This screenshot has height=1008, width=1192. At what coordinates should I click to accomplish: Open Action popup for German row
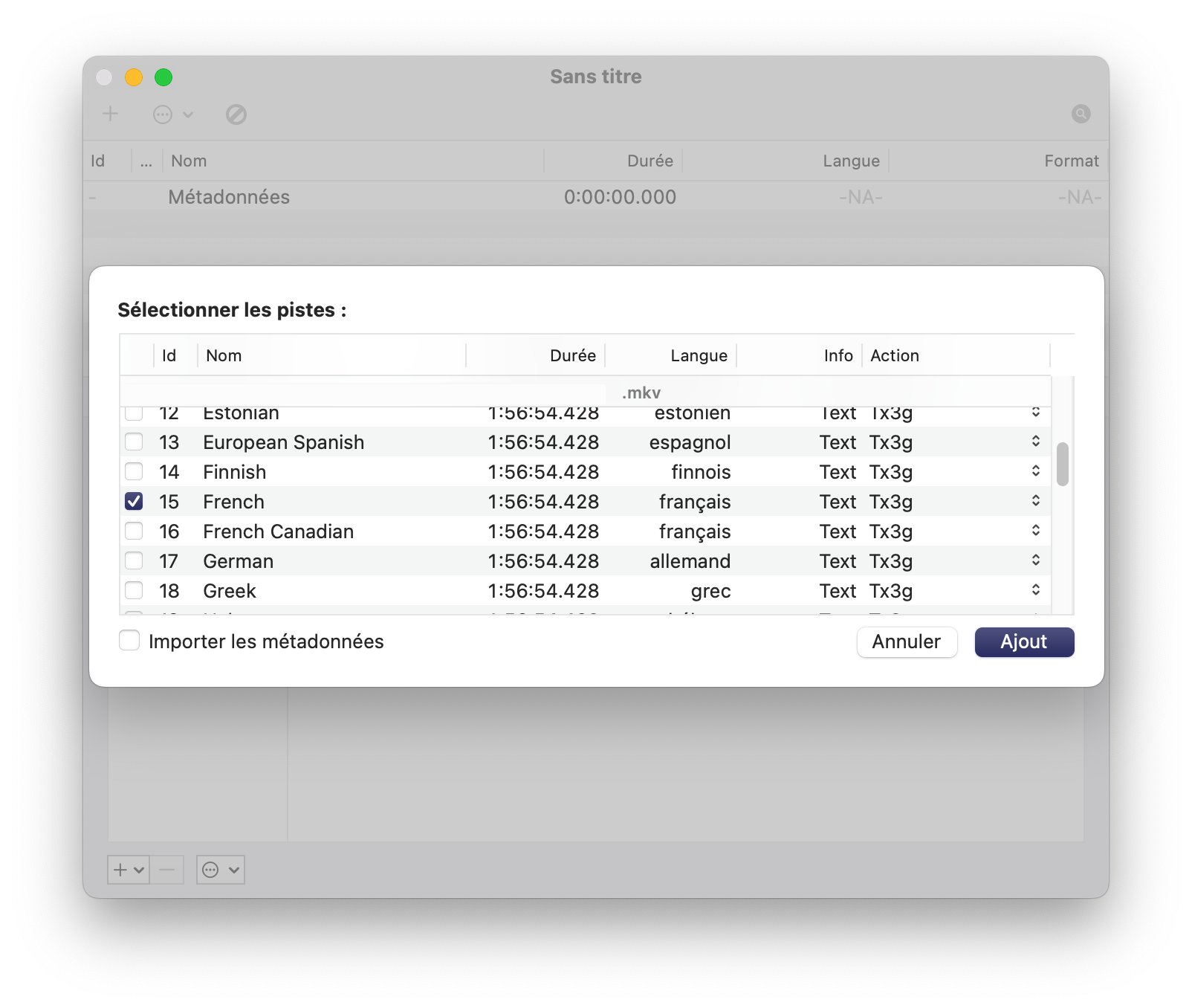[x=1035, y=560]
